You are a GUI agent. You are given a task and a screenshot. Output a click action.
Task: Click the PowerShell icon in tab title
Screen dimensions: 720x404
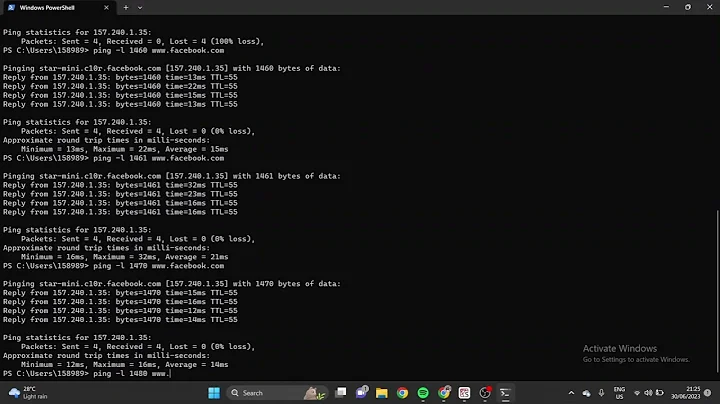(x=11, y=7)
